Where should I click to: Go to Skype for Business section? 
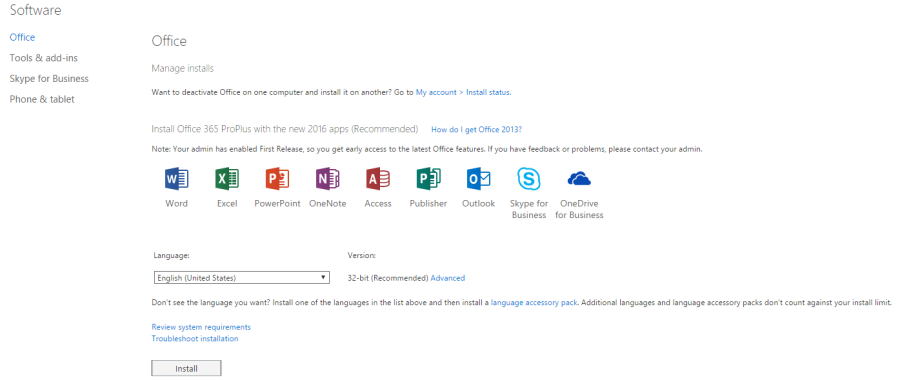(49, 79)
